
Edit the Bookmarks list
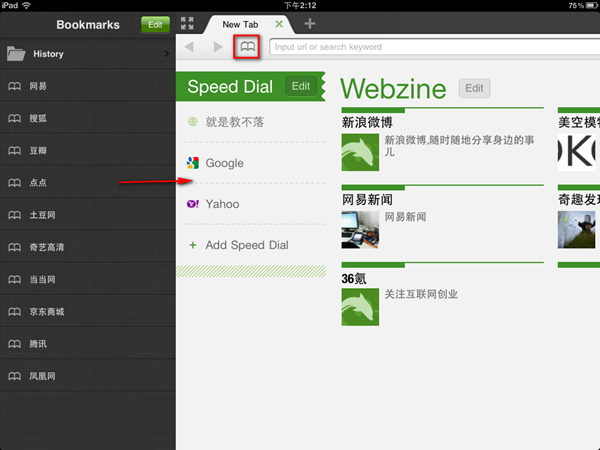coord(155,24)
